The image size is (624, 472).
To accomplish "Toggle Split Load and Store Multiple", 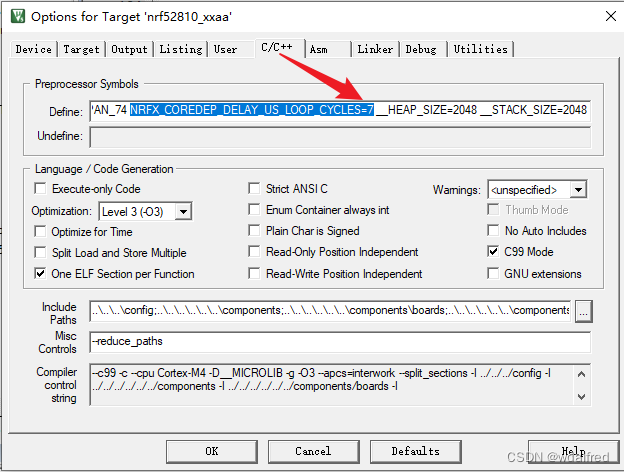I will coord(40,252).
